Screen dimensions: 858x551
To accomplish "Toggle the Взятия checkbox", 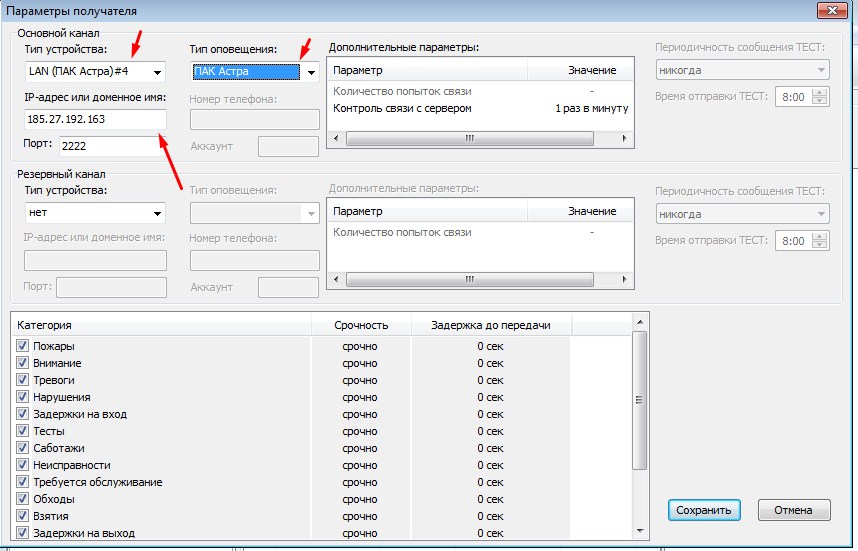I will click(22, 515).
